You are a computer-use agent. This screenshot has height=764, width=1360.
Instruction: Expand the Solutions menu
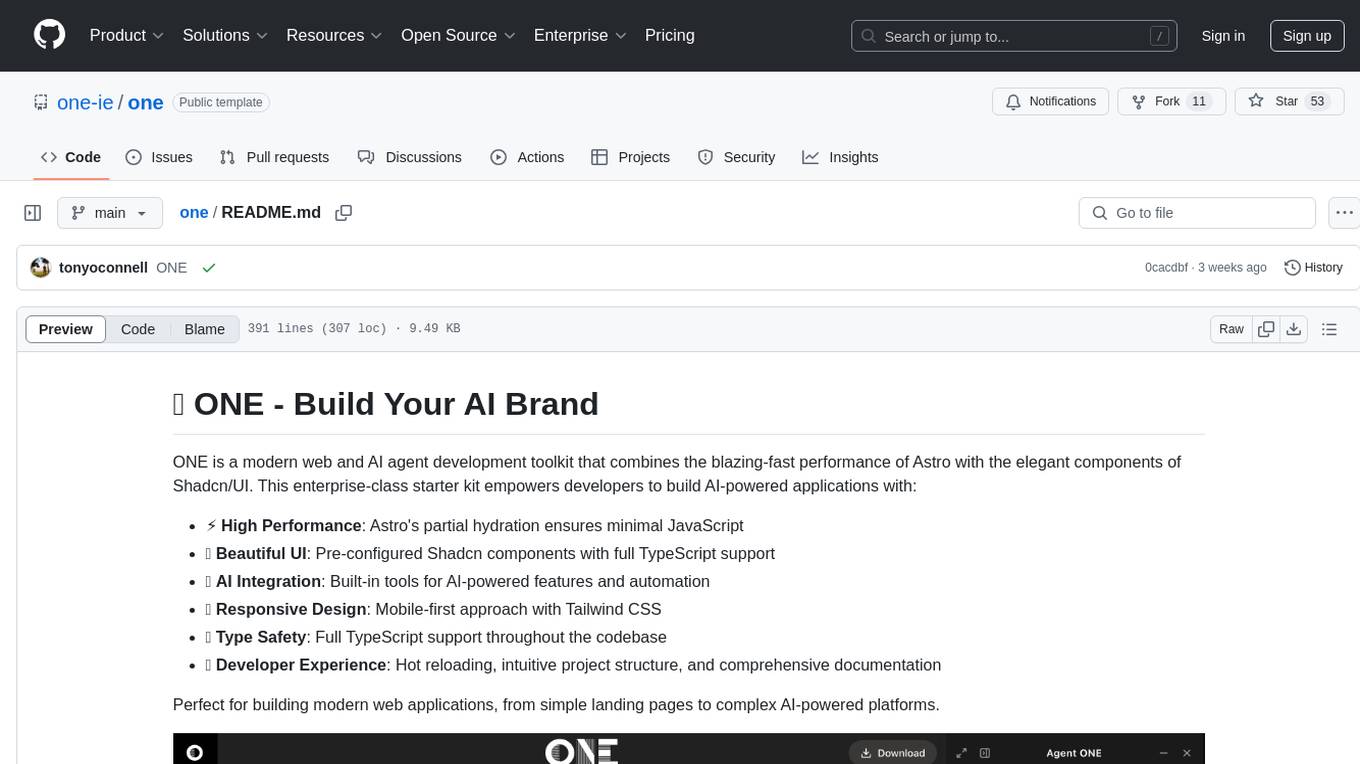(x=225, y=35)
